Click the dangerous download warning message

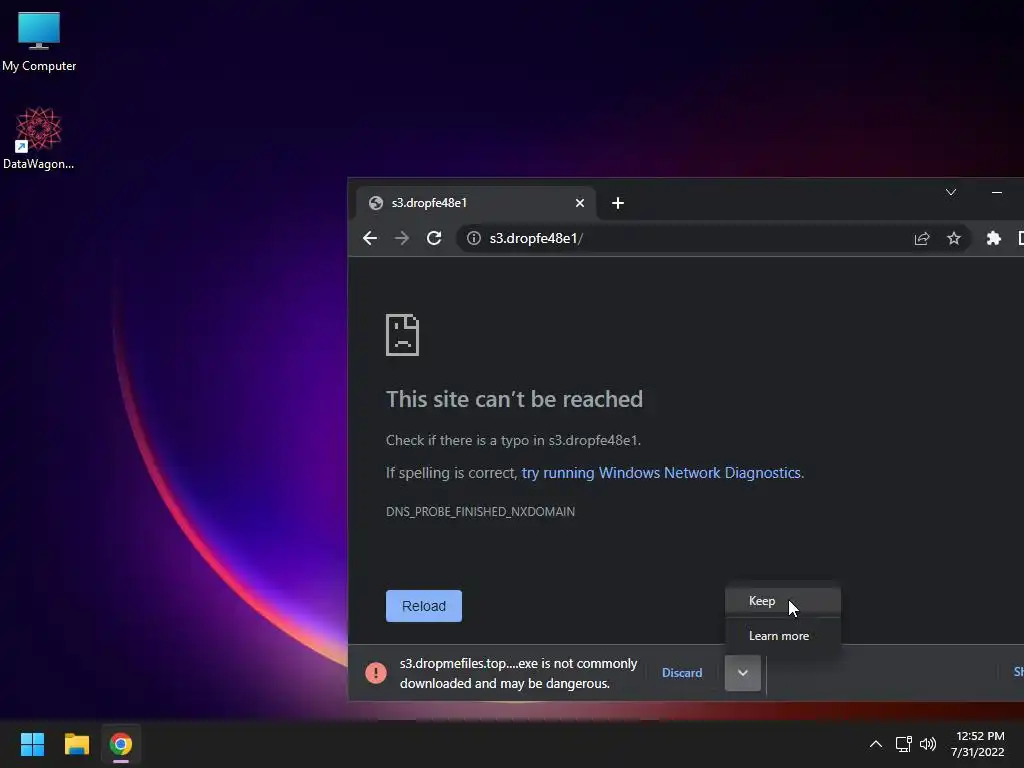[x=519, y=673]
